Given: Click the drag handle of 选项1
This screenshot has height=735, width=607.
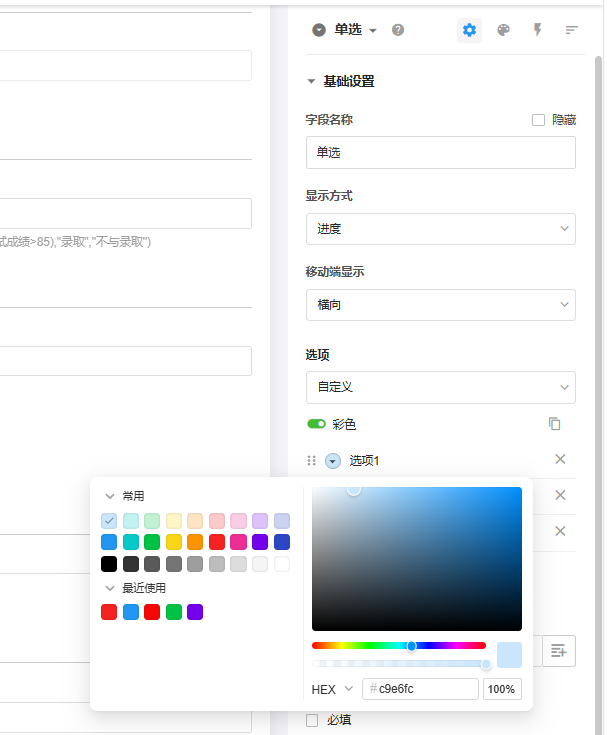Looking at the screenshot, I should [x=311, y=461].
